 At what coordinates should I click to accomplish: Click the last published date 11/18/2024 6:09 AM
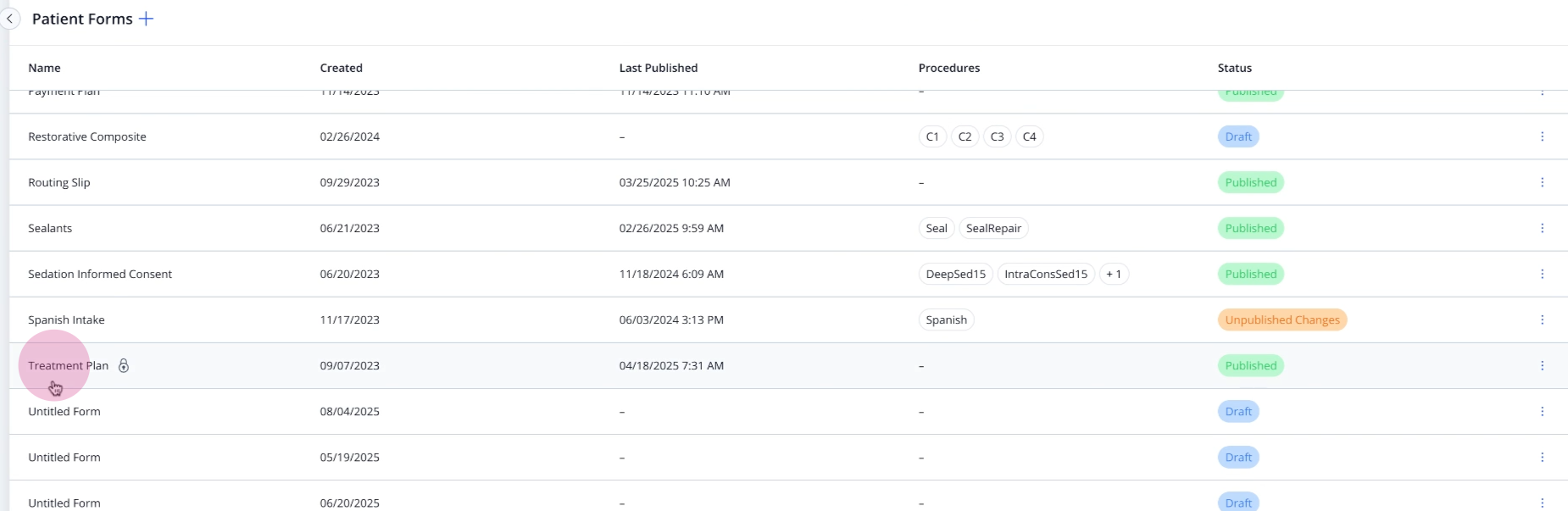point(671,274)
